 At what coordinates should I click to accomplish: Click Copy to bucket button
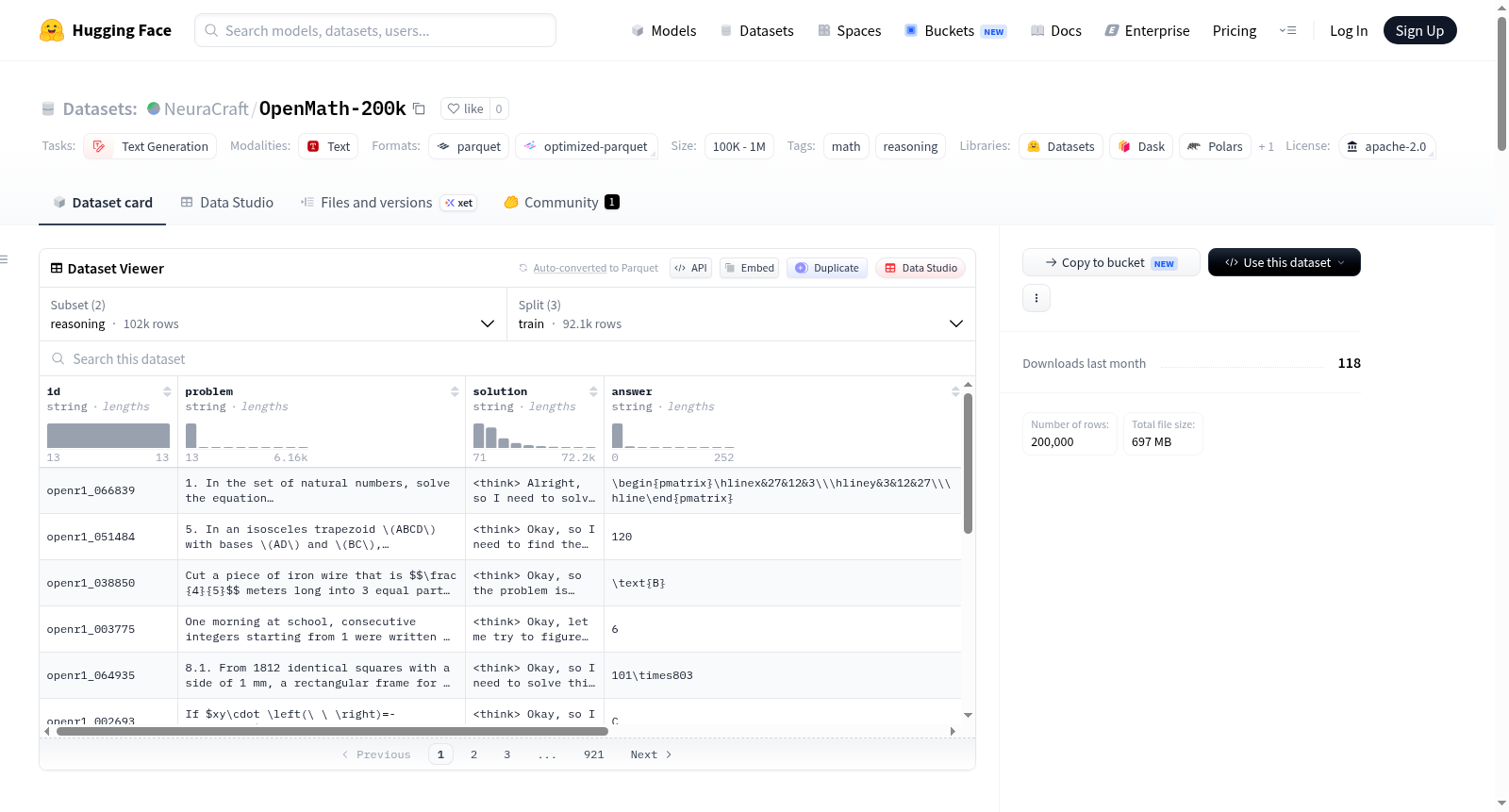tap(1111, 262)
